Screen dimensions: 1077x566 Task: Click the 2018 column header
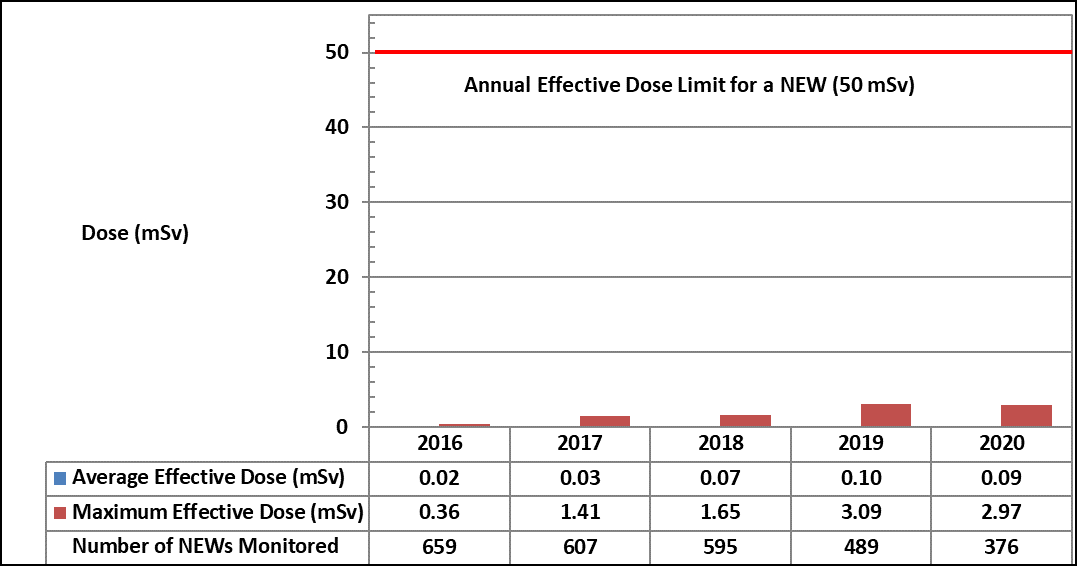point(721,443)
